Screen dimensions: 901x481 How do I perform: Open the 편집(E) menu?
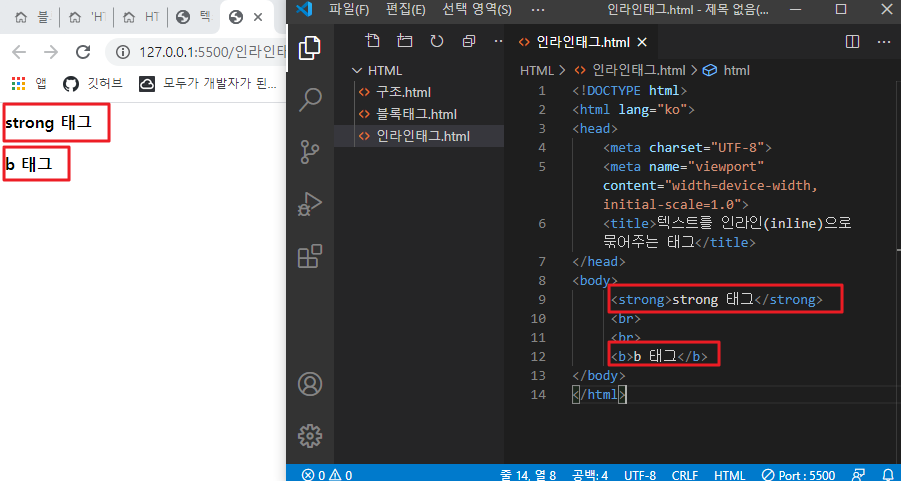[405, 9]
